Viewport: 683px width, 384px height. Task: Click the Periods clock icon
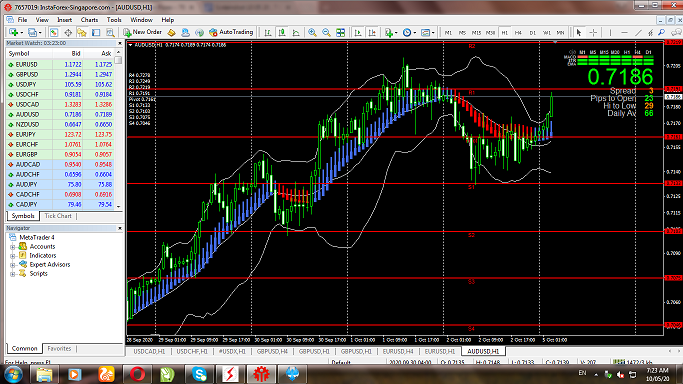tap(407, 32)
